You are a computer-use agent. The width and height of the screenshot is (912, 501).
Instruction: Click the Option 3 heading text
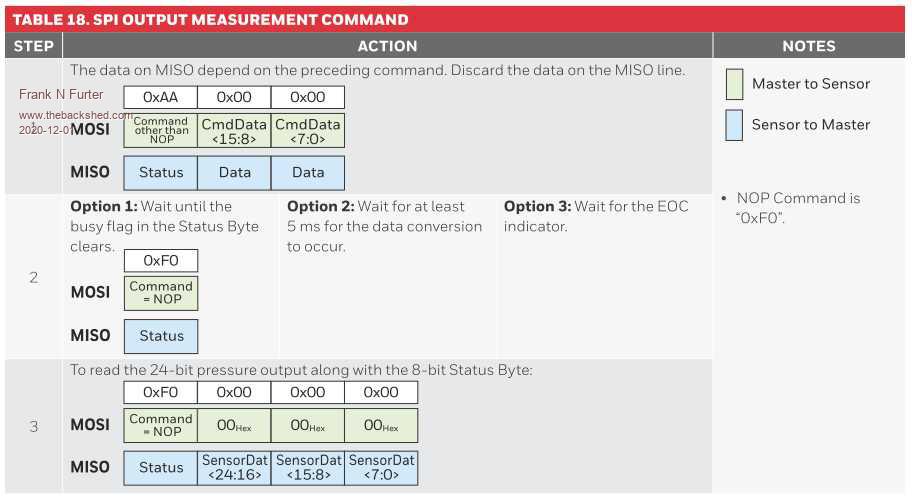point(538,206)
